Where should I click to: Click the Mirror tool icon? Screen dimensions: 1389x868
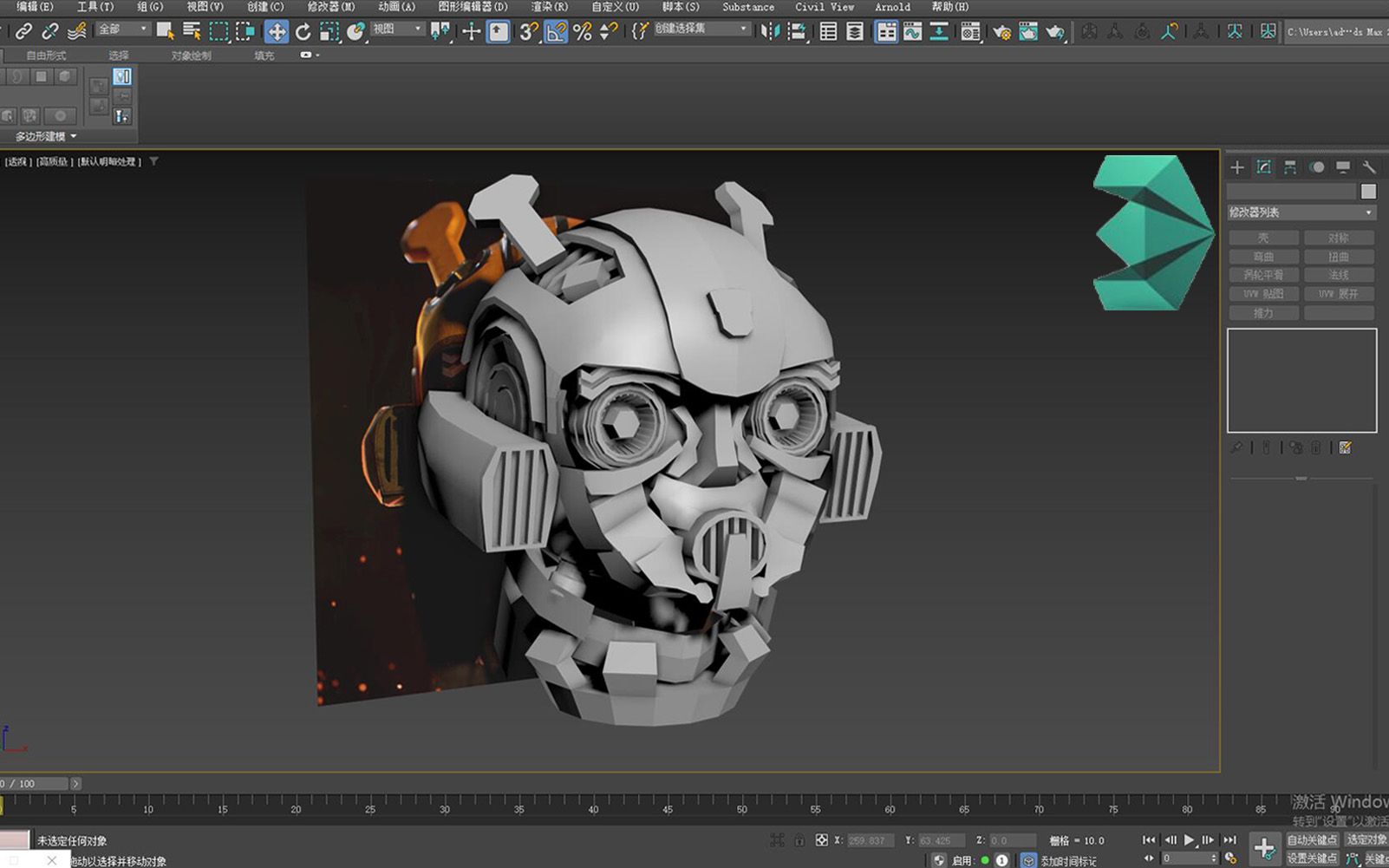(768, 32)
